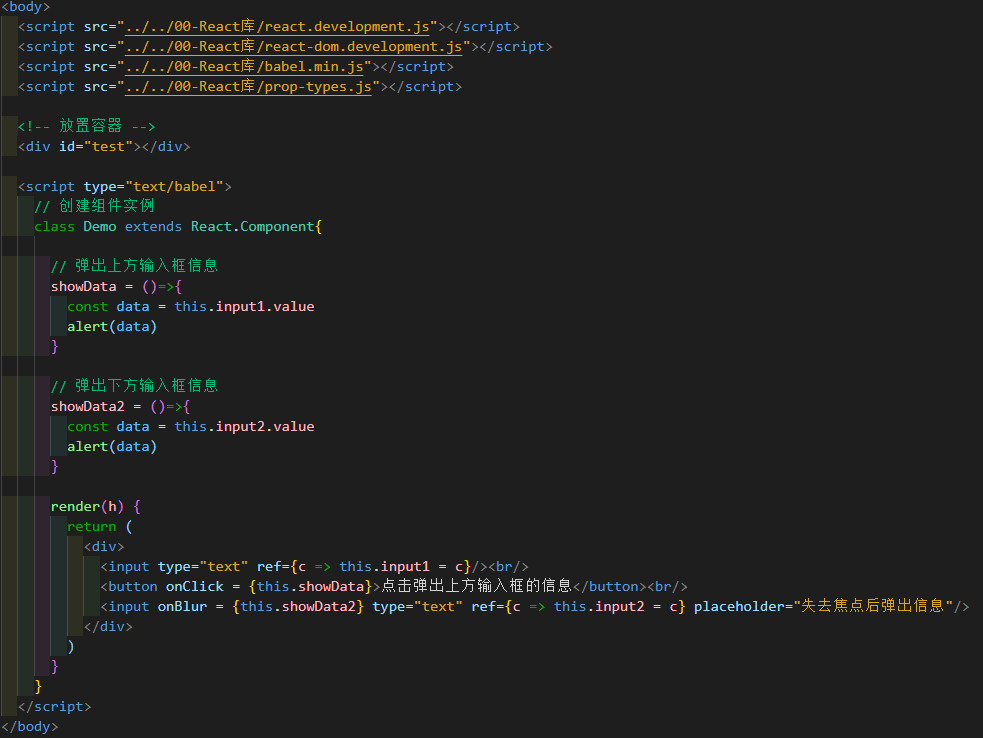Click the 弹出上方输入框信息 comment
Screen dimensions: 983x738
point(134,266)
